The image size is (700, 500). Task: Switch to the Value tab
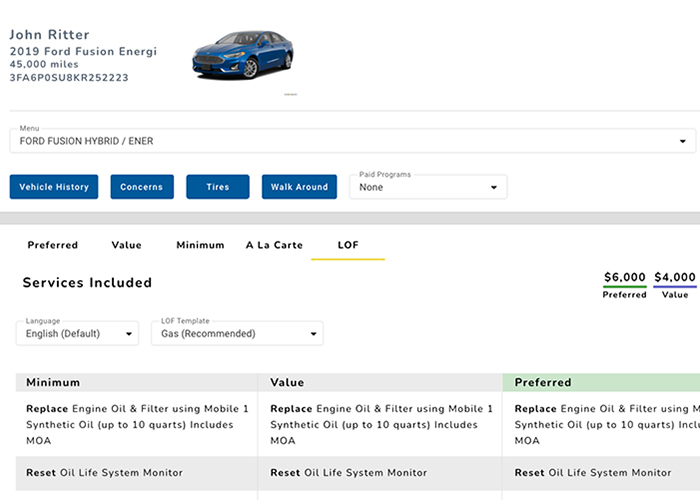(126, 245)
